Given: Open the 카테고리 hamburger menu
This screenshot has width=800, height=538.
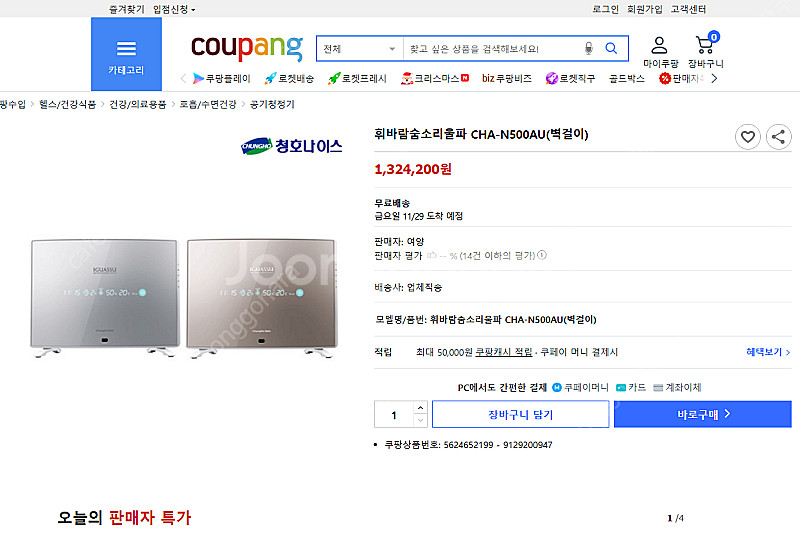Looking at the screenshot, I should click(x=126, y=54).
